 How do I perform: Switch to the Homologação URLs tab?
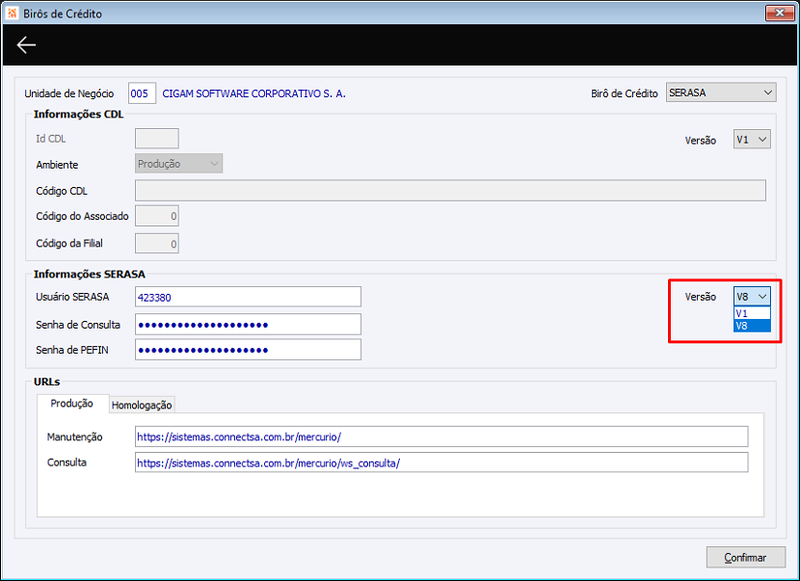142,405
